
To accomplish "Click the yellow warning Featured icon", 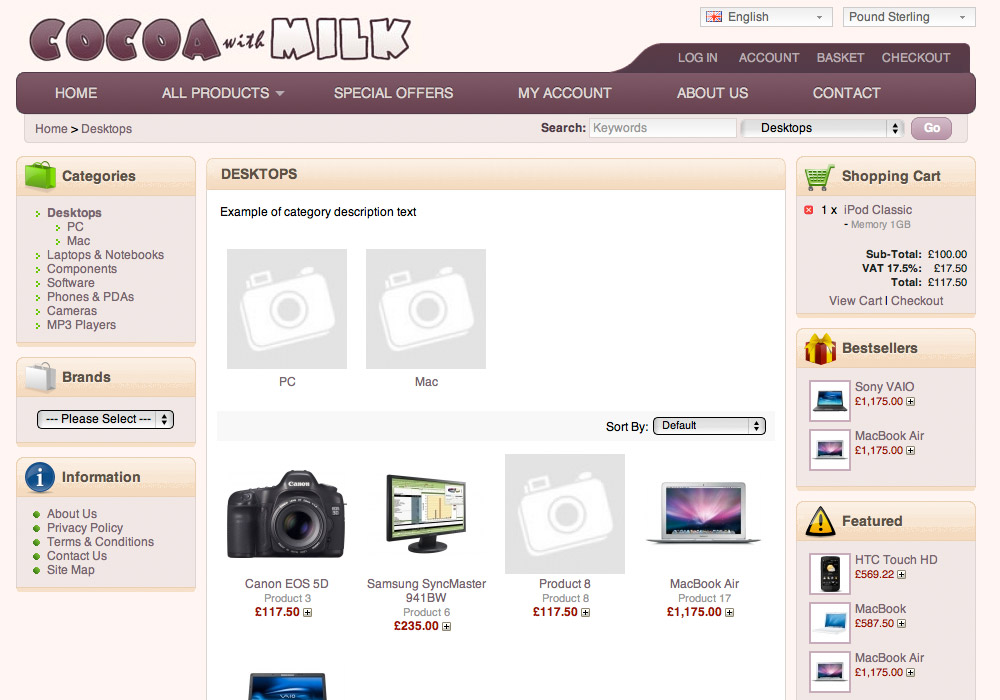I will pyautogui.click(x=820, y=521).
